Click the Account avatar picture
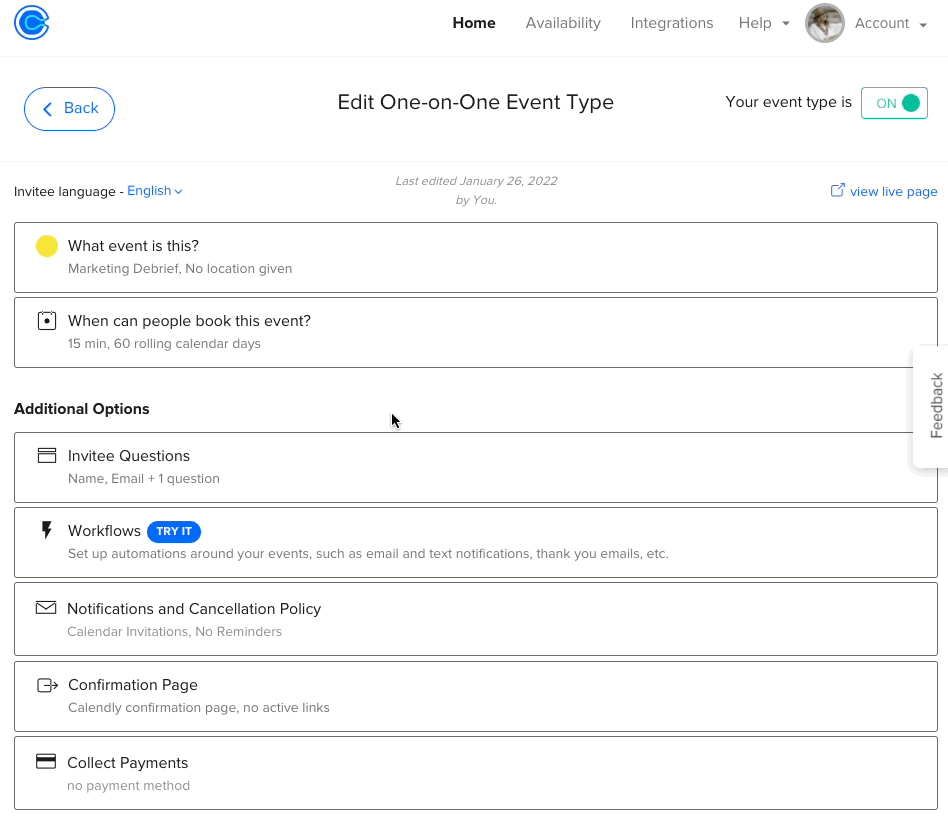 click(x=824, y=23)
